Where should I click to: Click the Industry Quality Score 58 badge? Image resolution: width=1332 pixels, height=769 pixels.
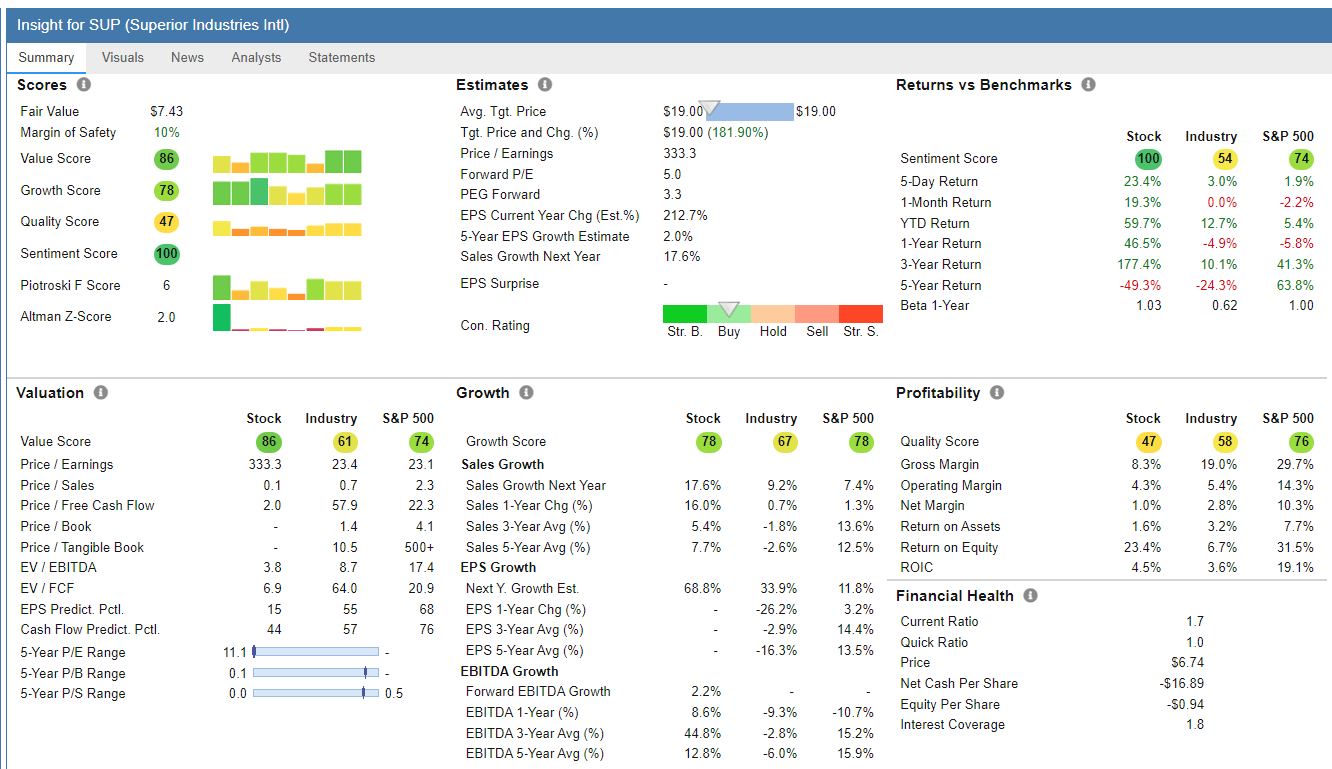(x=1225, y=442)
